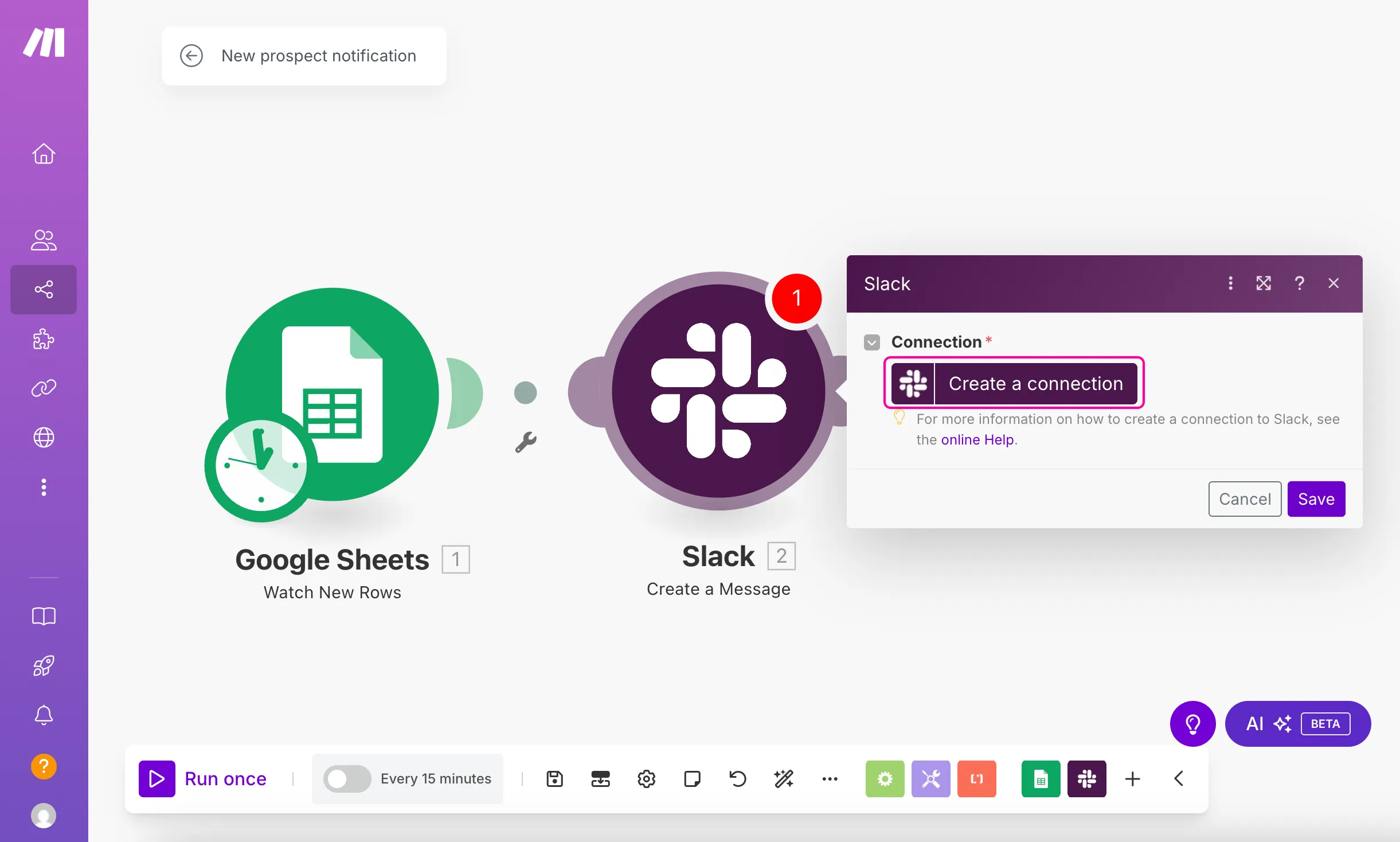The height and width of the screenshot is (842, 1400).
Task: Open Templates via the puzzle piece icon
Action: click(x=44, y=339)
